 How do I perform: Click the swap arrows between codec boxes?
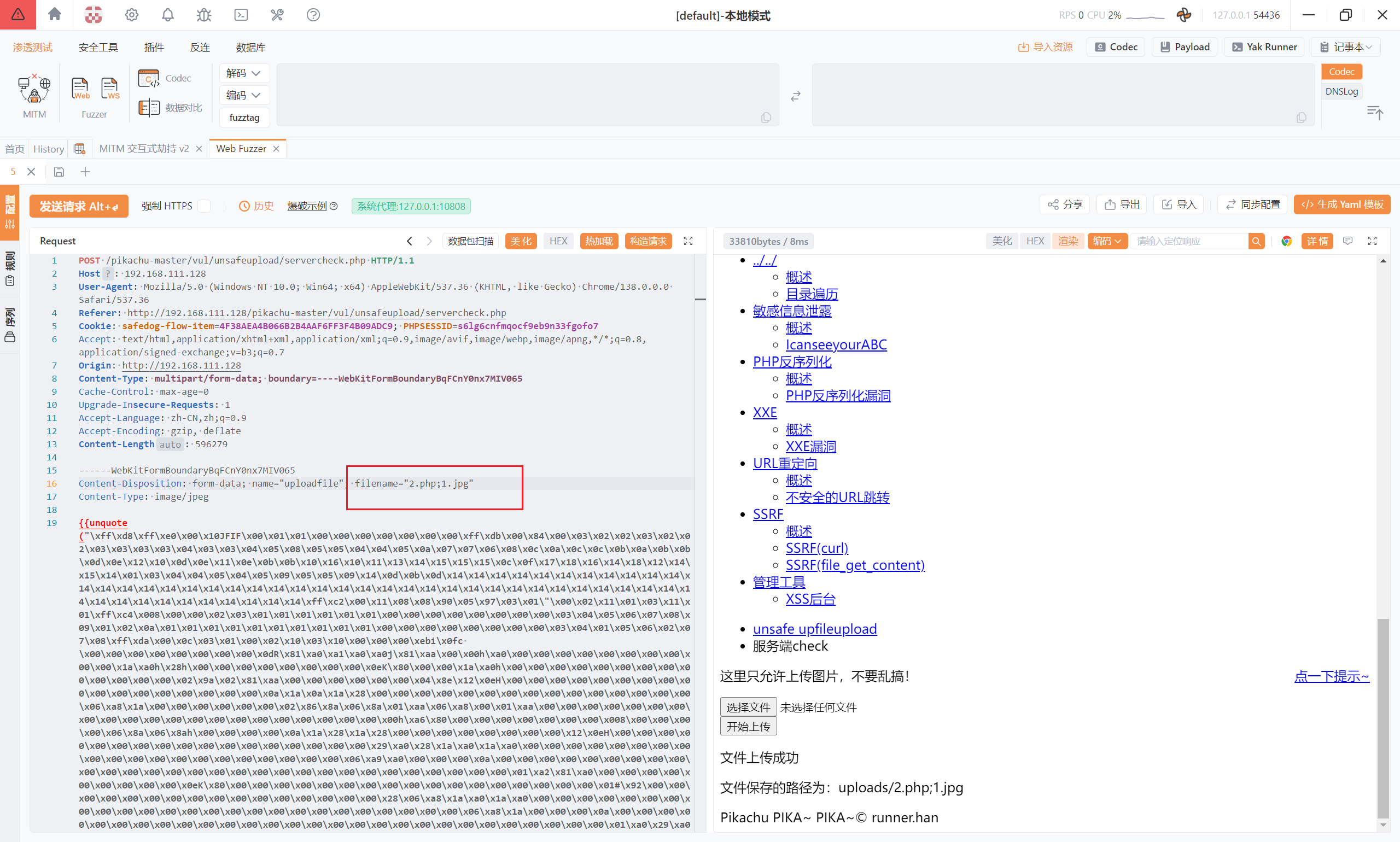tap(796, 96)
